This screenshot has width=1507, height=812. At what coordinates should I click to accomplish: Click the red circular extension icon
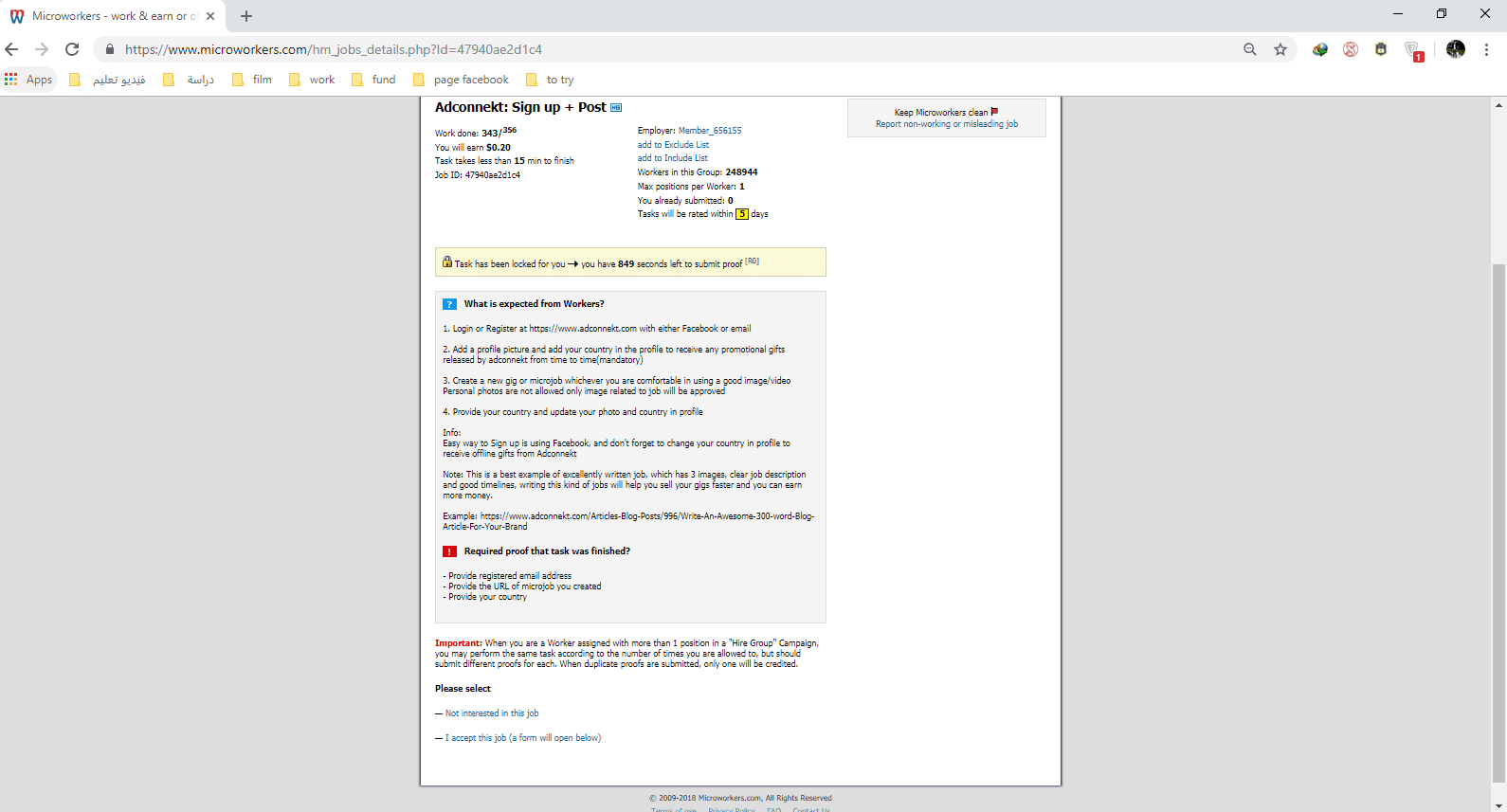1351,49
